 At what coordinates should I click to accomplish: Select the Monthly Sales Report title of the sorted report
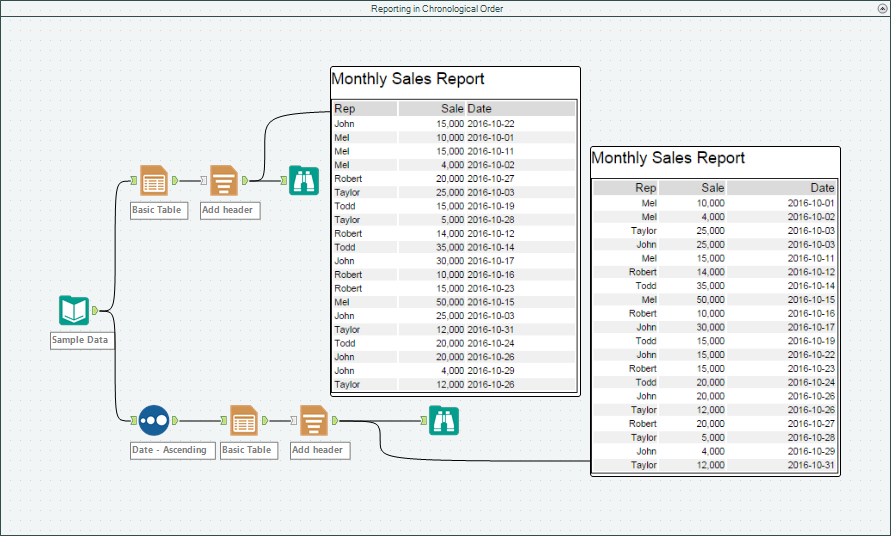[x=668, y=158]
